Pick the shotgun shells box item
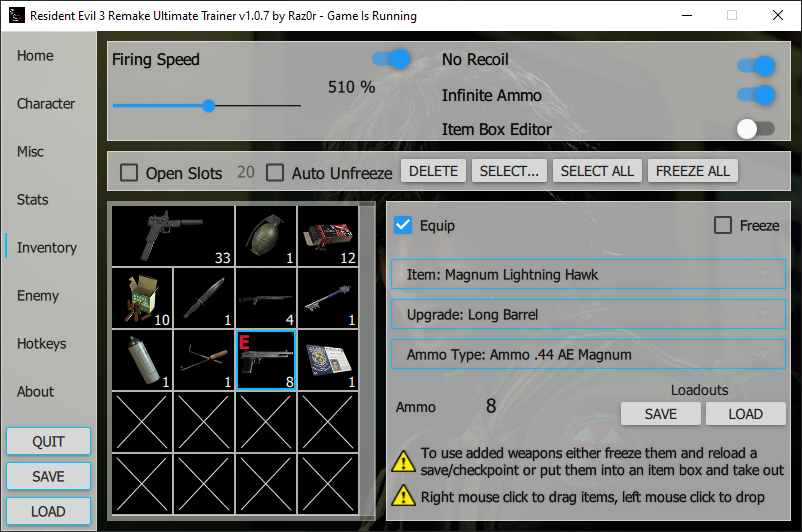 pos(142,297)
